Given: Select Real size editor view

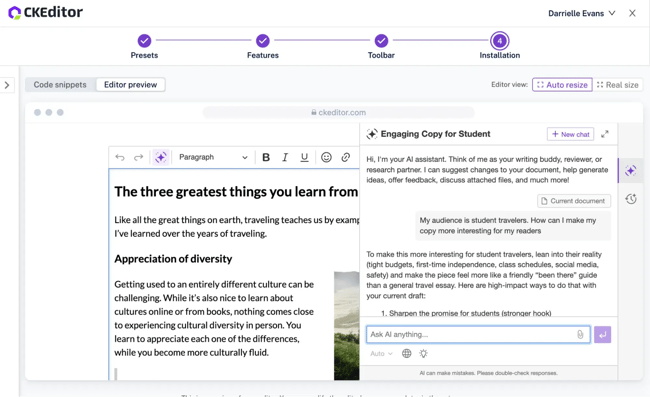Looking at the screenshot, I should [x=618, y=85].
